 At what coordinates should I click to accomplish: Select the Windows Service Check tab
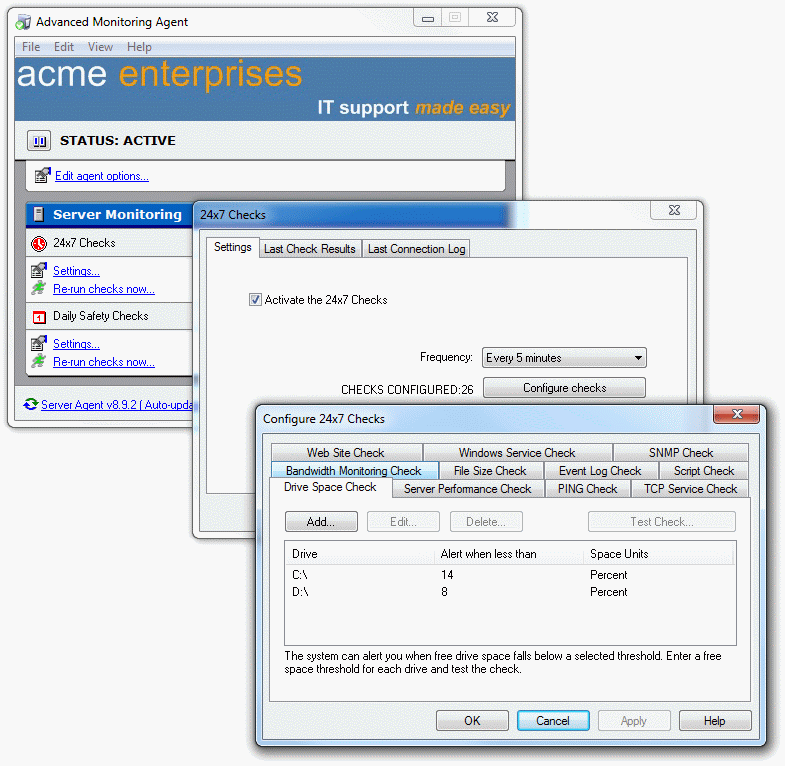click(517, 453)
